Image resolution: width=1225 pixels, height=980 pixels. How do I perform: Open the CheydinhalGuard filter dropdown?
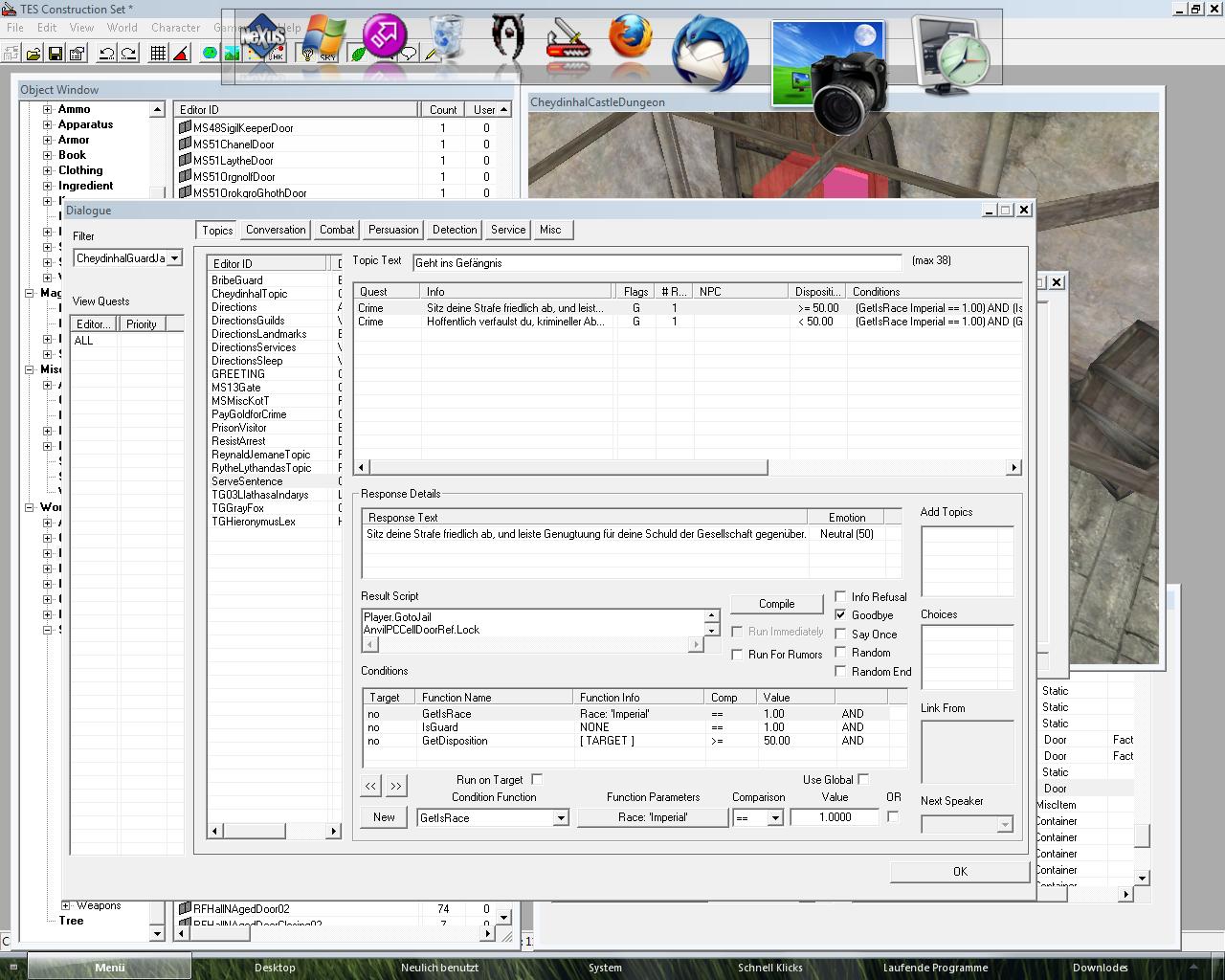(x=175, y=258)
